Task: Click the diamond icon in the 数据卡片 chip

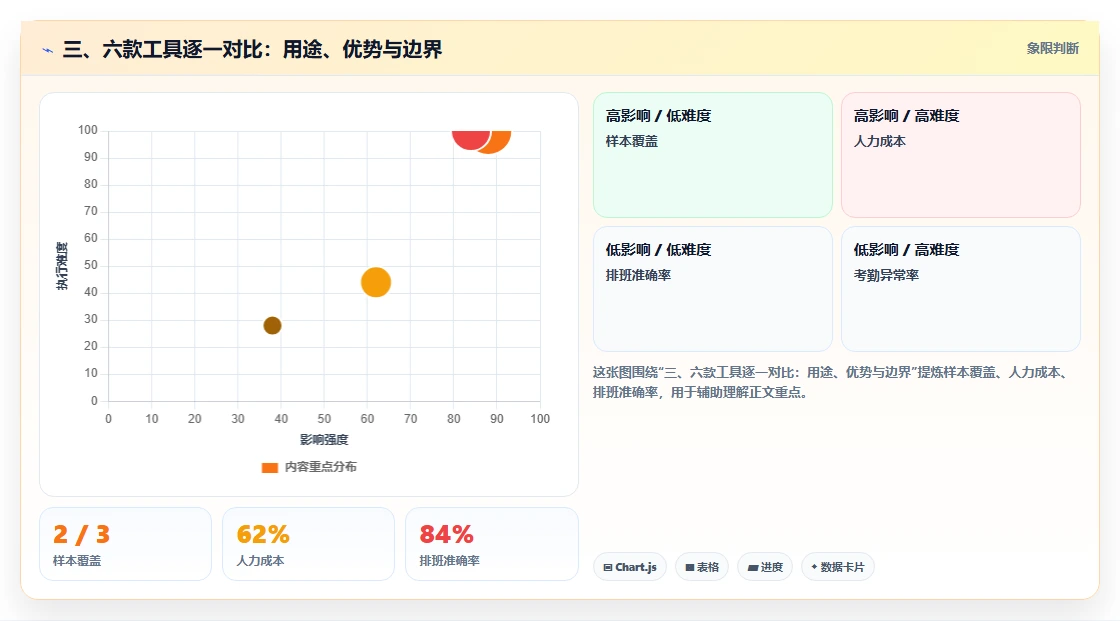Action: click(814, 567)
